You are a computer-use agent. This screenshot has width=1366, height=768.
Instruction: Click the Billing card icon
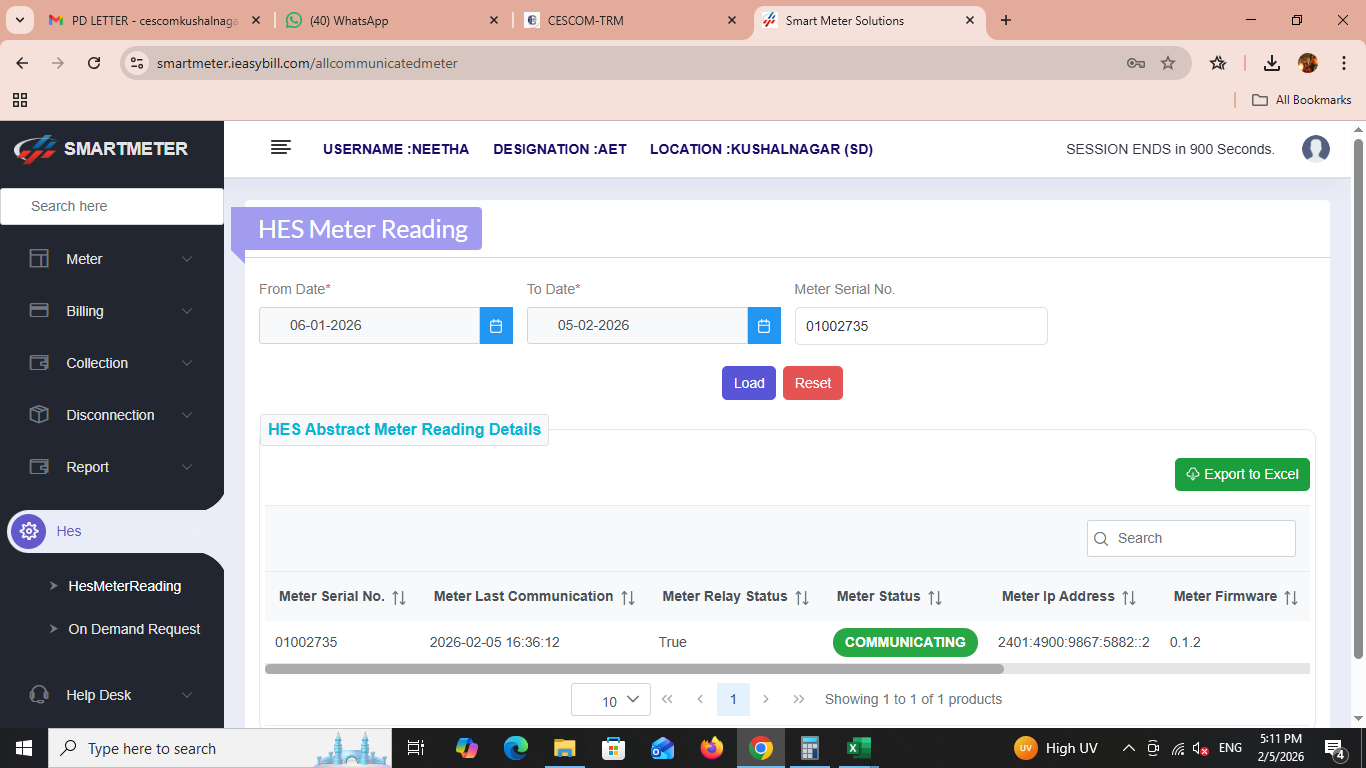click(39, 311)
